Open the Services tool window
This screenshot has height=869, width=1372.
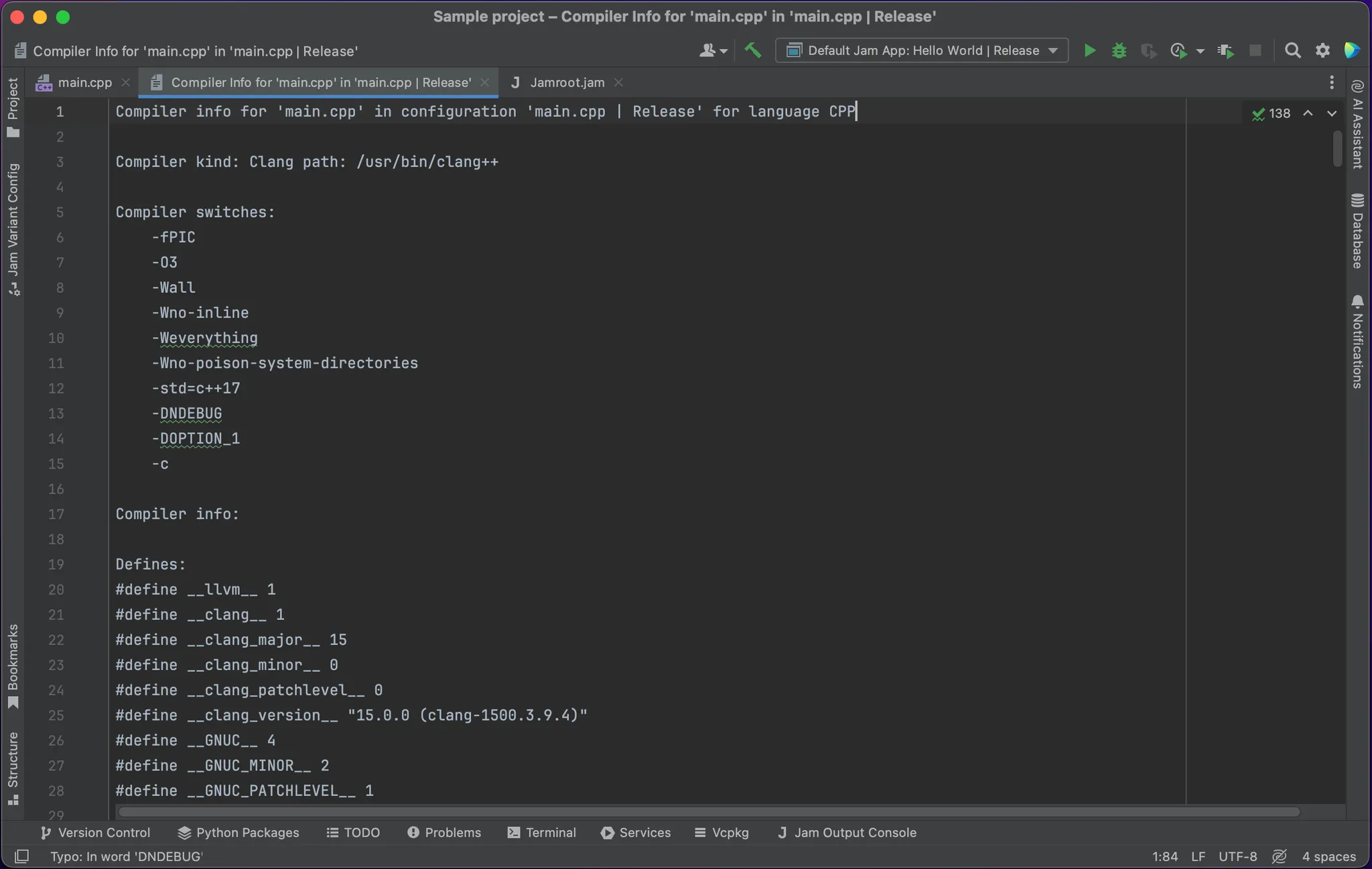(636, 832)
